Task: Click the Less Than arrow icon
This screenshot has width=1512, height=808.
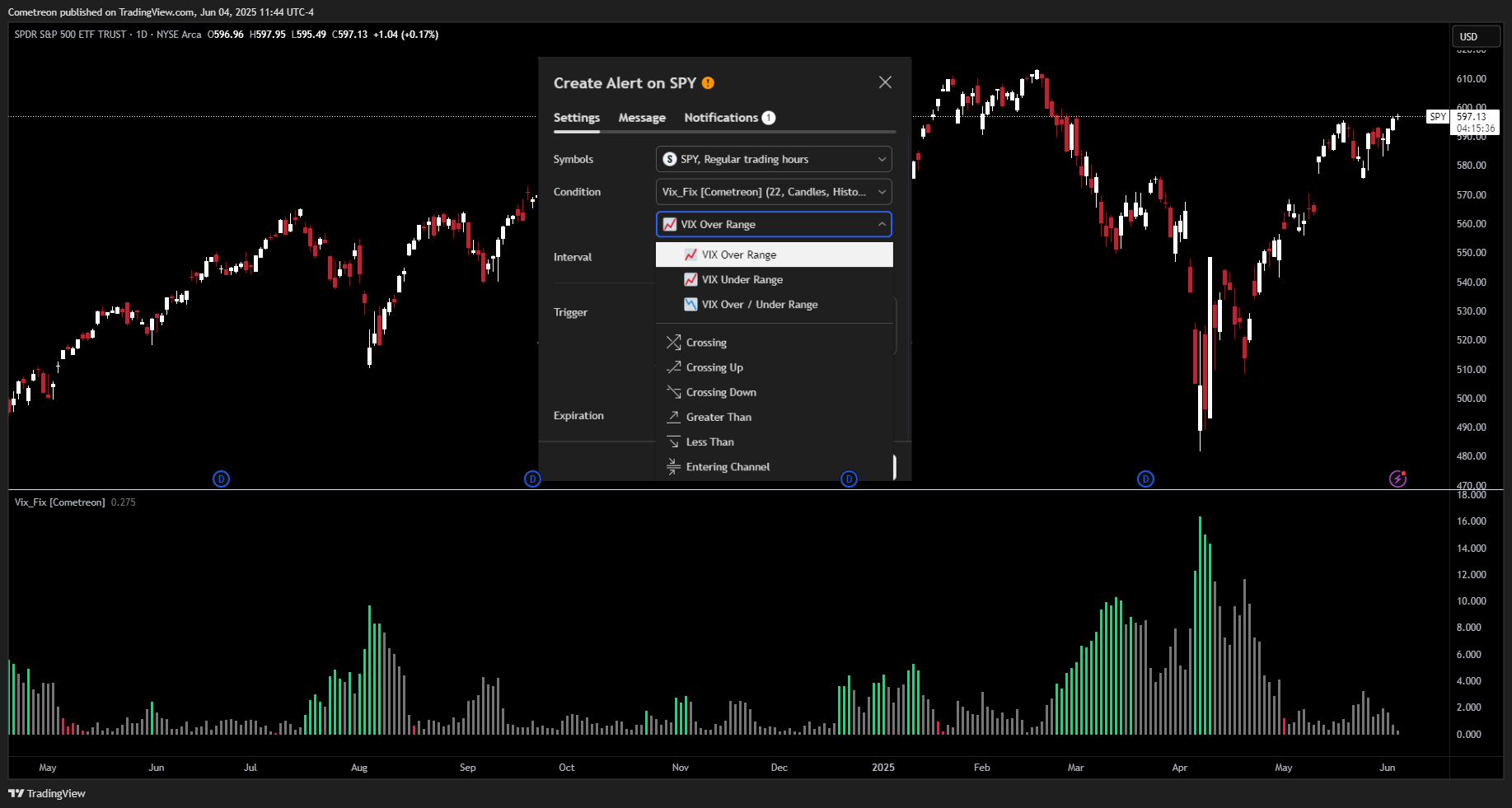Action: (x=673, y=441)
